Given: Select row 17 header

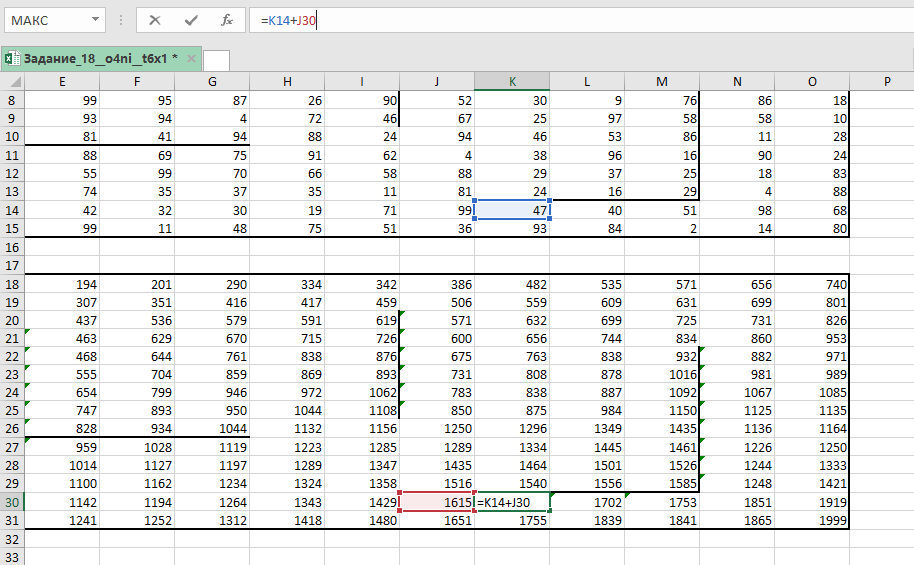Looking at the screenshot, I should 12,266.
